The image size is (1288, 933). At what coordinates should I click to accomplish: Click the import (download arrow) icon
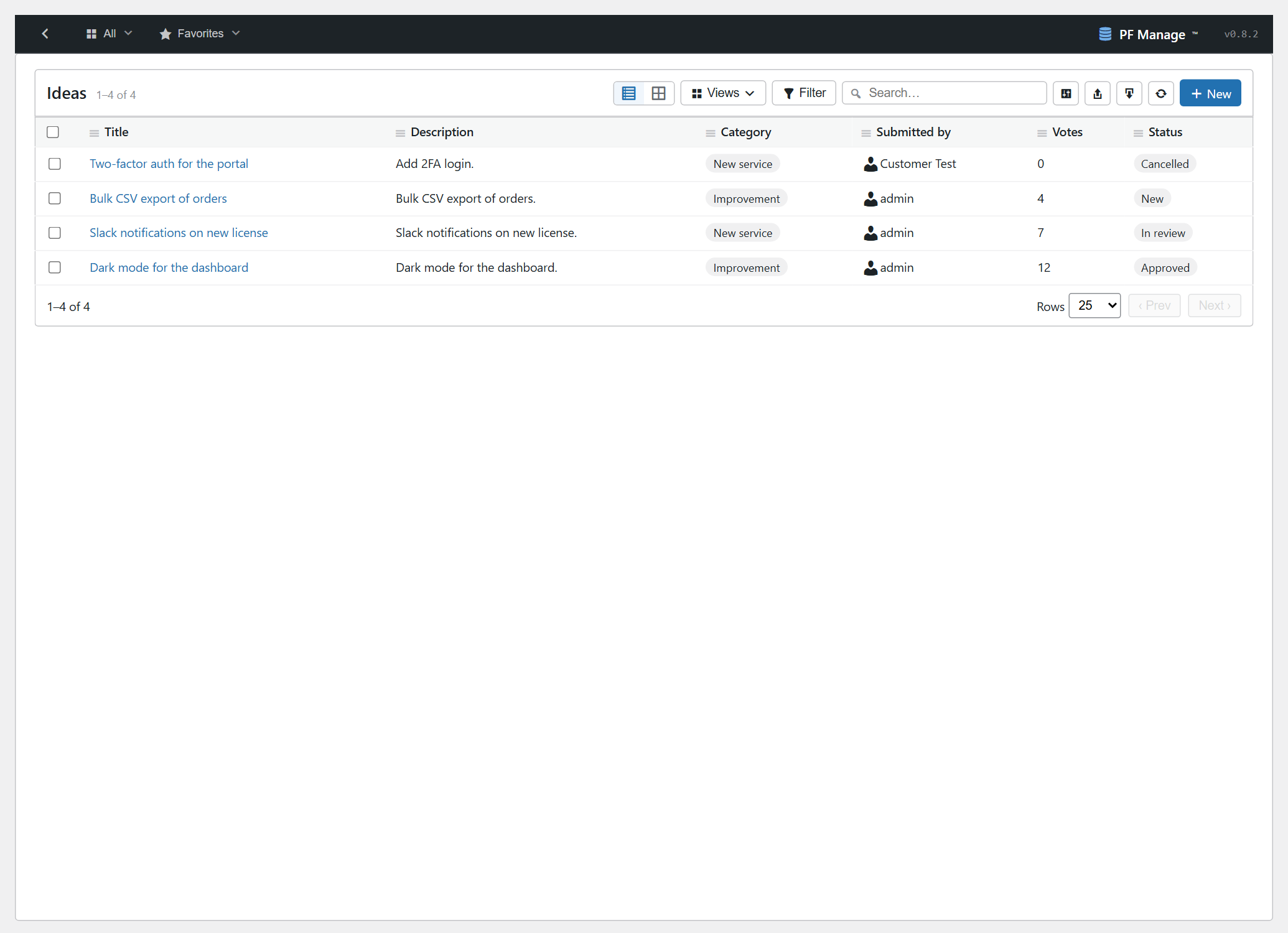pos(1129,93)
